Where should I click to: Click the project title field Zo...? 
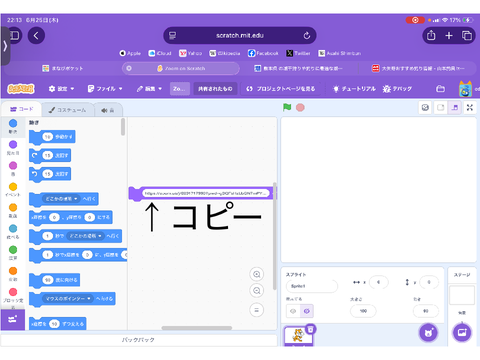(x=180, y=89)
